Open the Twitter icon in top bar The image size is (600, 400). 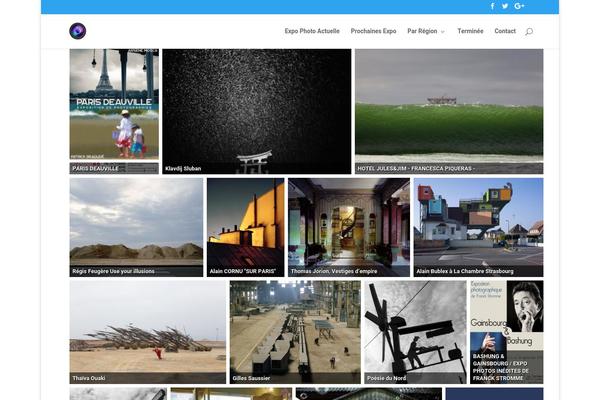pos(505,6)
